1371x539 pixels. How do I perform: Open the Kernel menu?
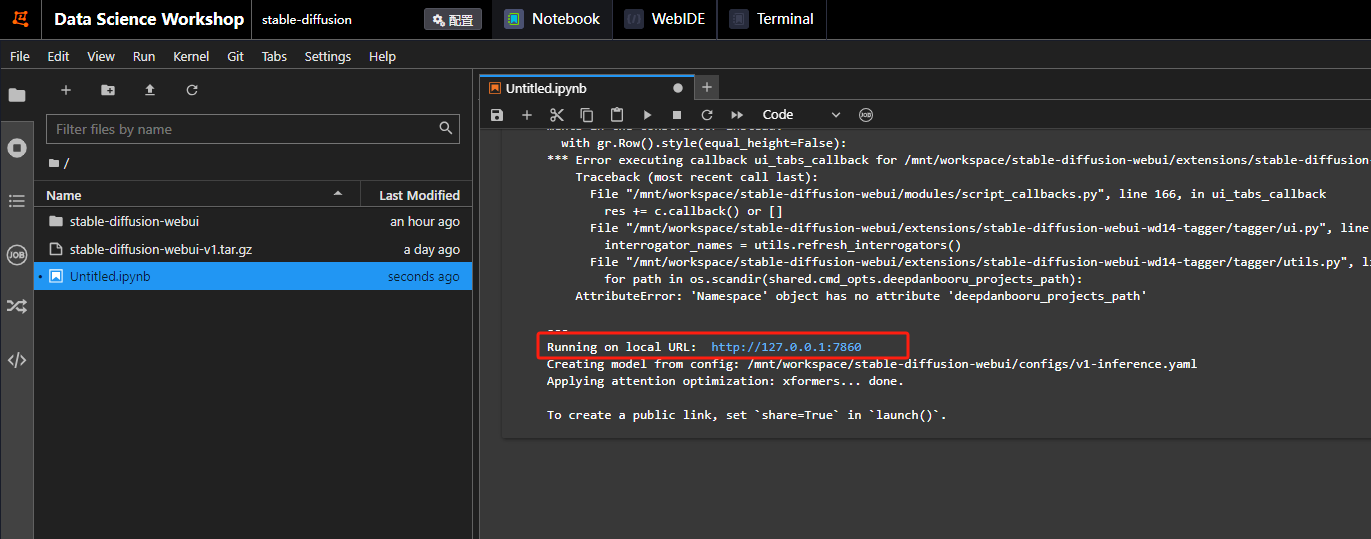pos(191,57)
